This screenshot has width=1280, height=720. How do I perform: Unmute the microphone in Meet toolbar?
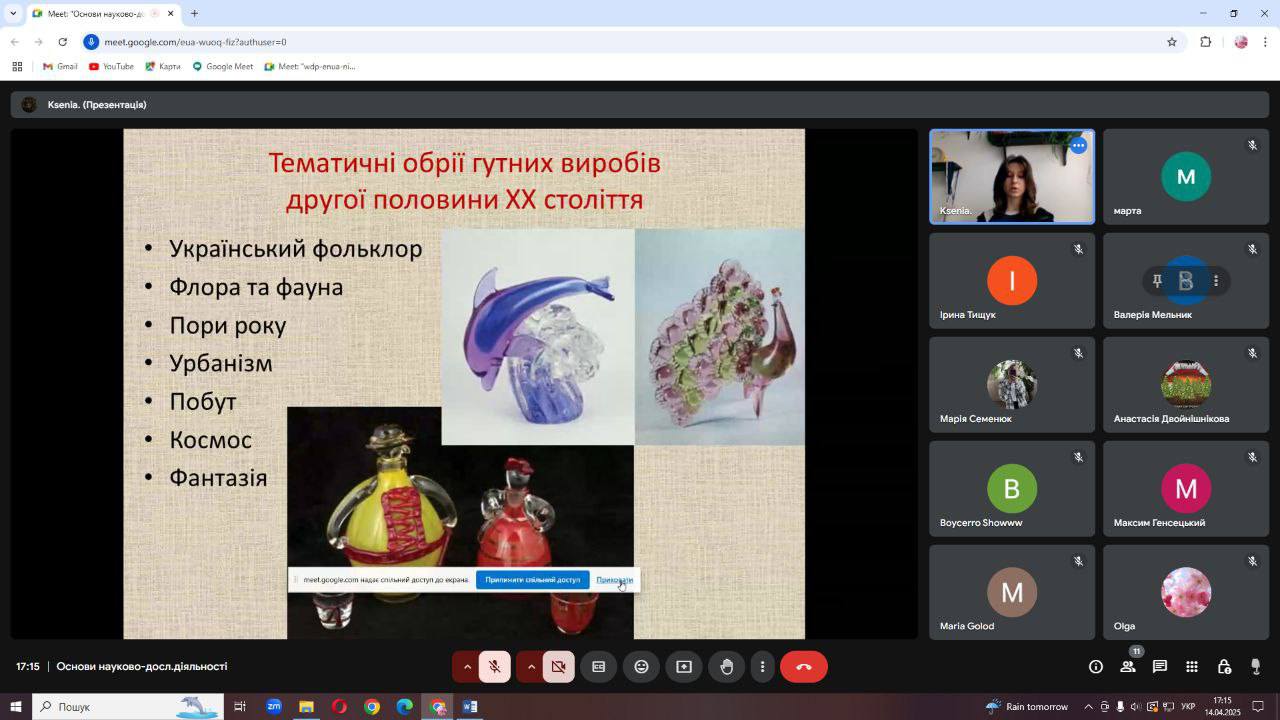(x=494, y=667)
